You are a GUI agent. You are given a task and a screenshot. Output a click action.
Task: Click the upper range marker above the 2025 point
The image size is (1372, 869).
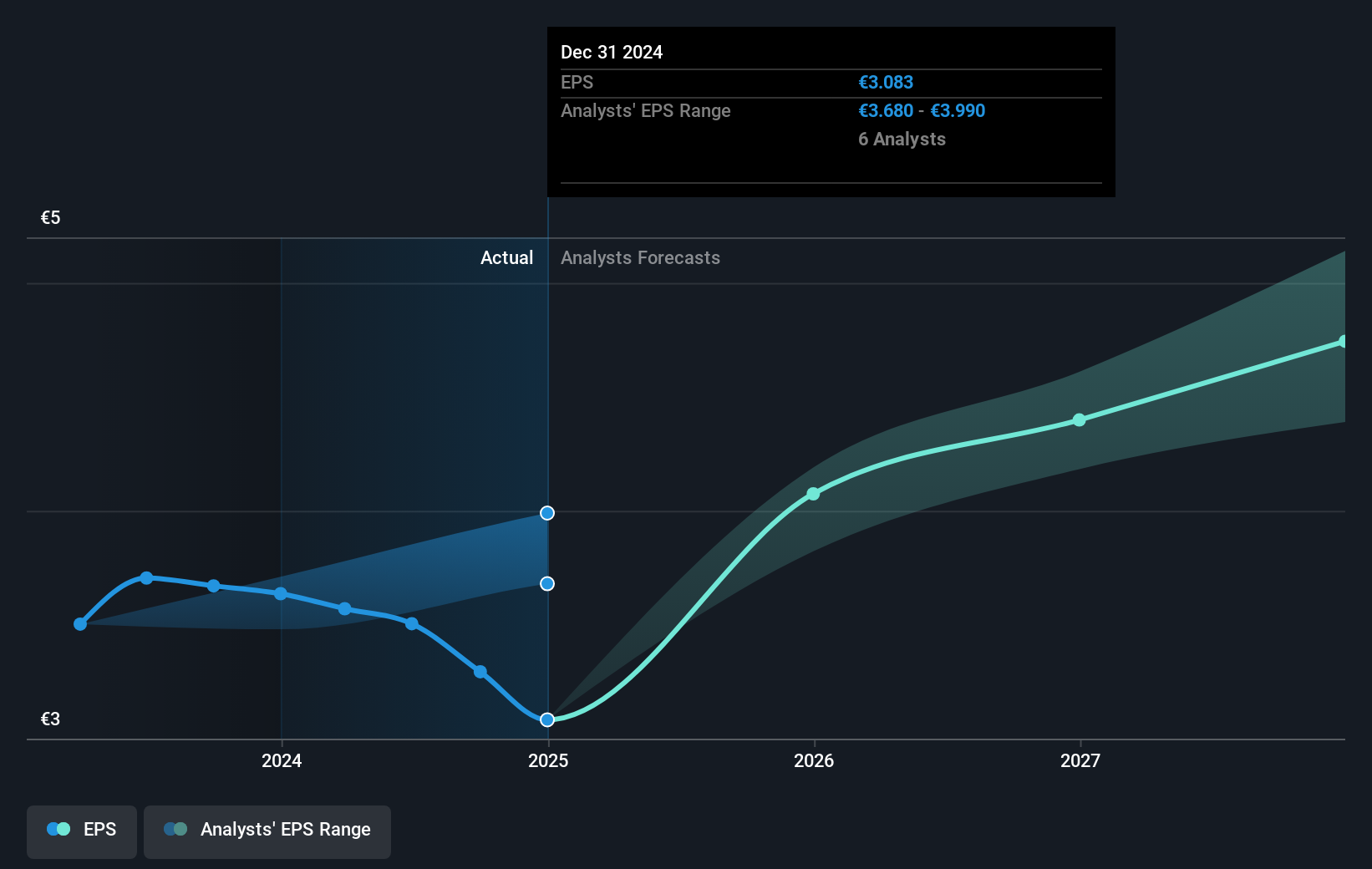click(547, 513)
